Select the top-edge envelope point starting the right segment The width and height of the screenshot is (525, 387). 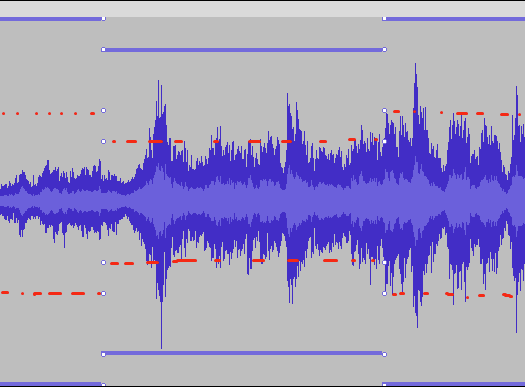384,19
